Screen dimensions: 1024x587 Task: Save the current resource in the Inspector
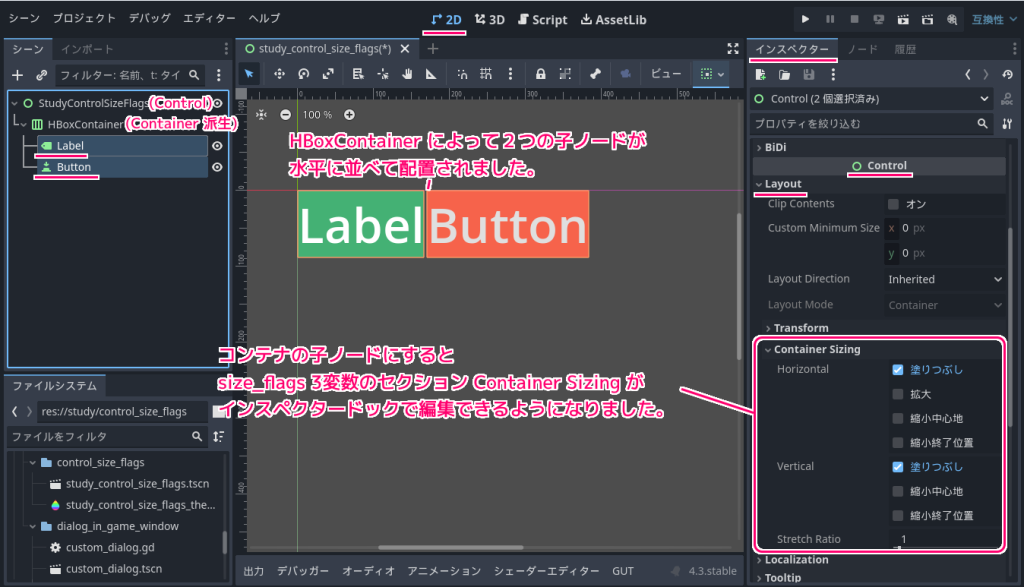(x=809, y=74)
